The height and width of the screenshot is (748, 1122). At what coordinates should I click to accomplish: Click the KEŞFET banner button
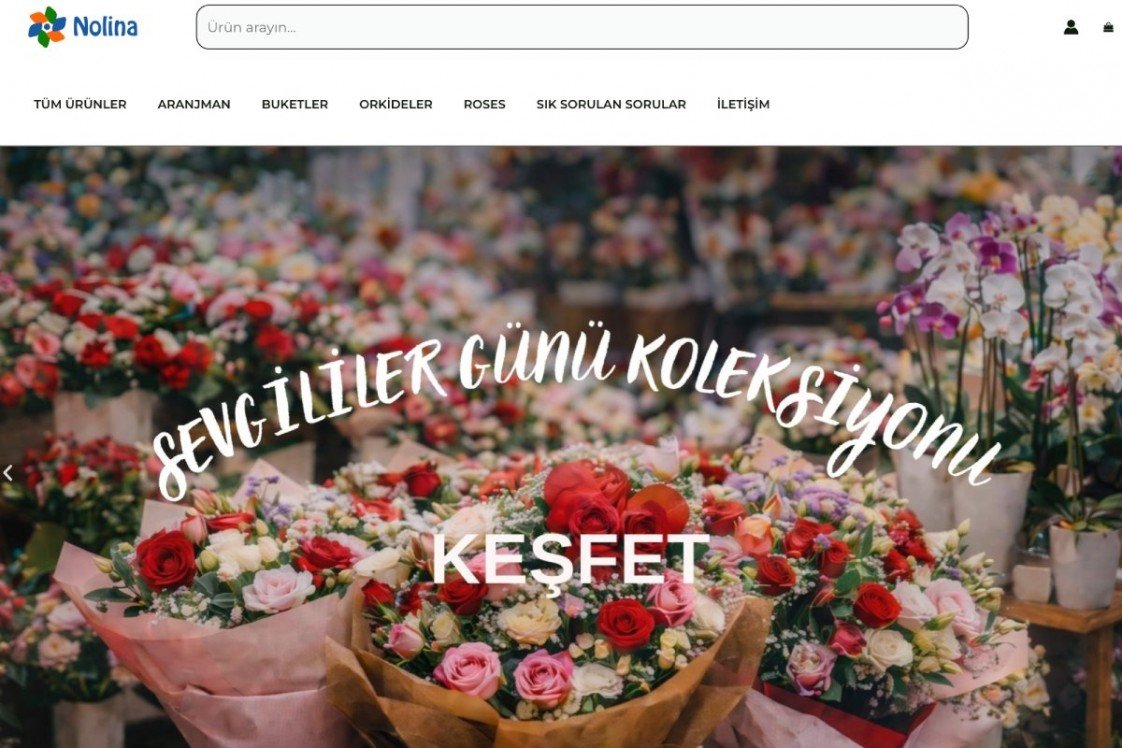[x=570, y=560]
